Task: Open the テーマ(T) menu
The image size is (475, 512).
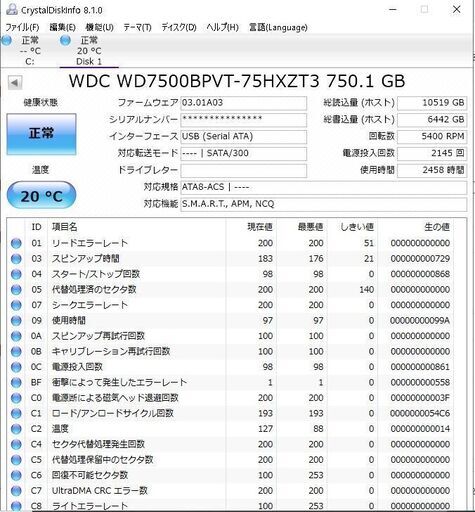Action: [137, 27]
